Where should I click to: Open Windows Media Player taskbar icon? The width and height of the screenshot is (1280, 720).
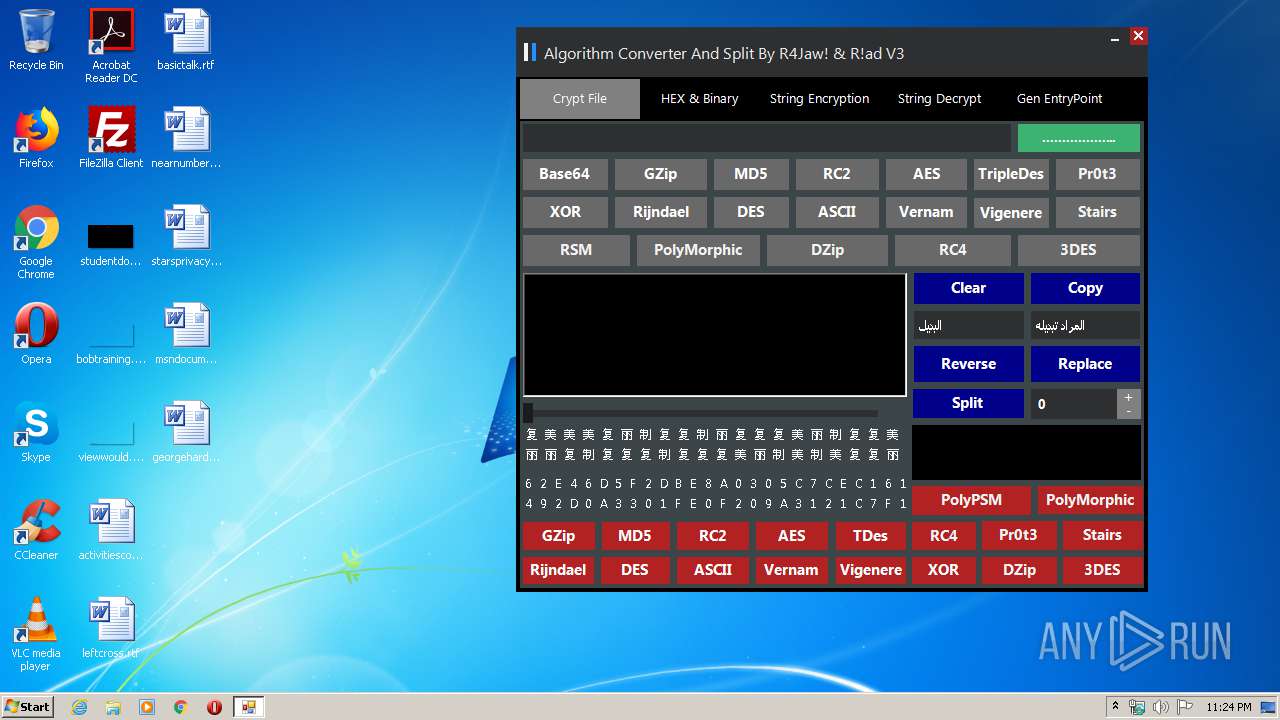pyautogui.click(x=147, y=707)
